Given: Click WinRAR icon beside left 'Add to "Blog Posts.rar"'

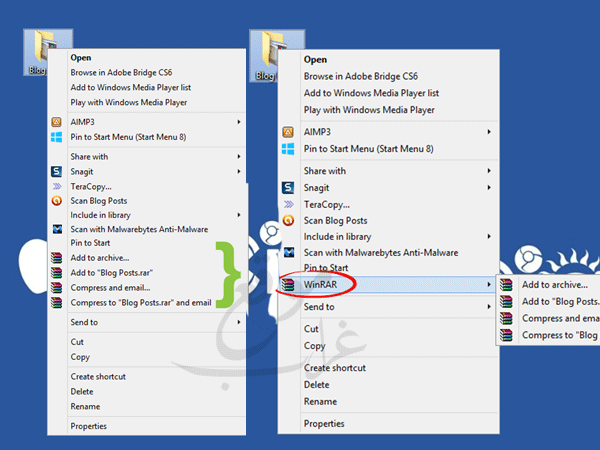Looking at the screenshot, I should [x=56, y=273].
